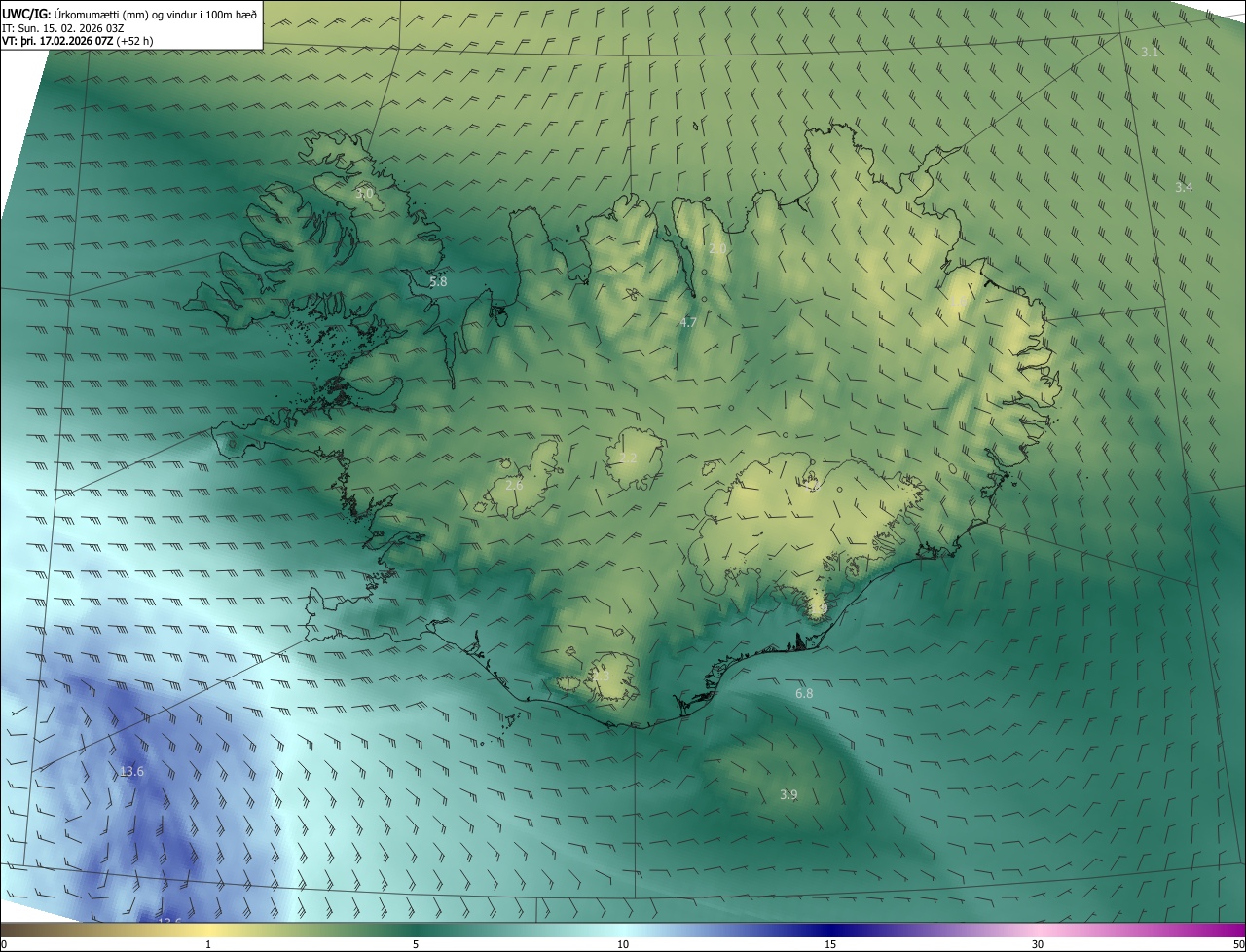
Task: Click the colorbar tick label '0'
Action: tap(4, 944)
